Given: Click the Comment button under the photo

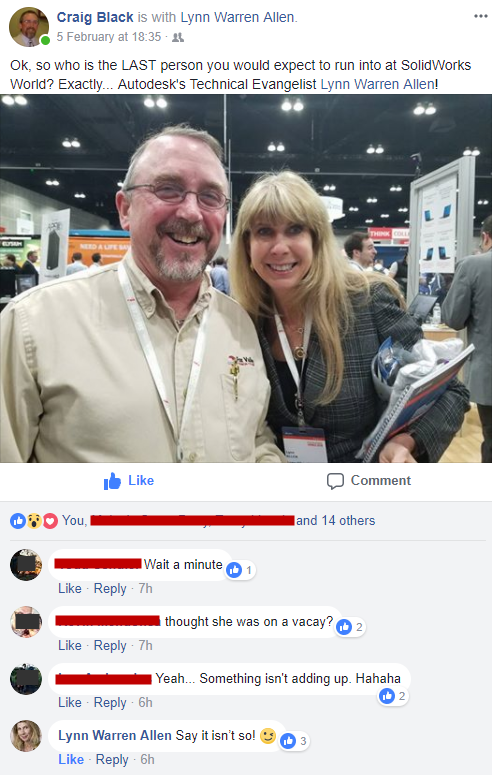Looking at the screenshot, I should tap(369, 480).
